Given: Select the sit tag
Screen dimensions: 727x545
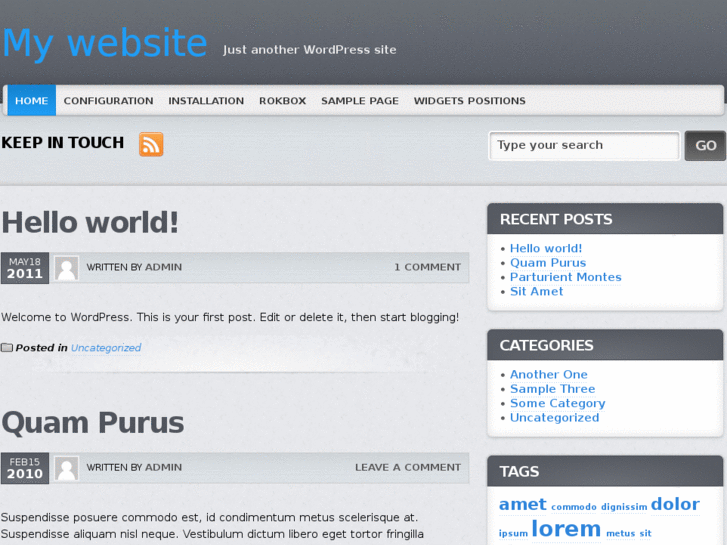Looking at the screenshot, I should coord(645,533).
